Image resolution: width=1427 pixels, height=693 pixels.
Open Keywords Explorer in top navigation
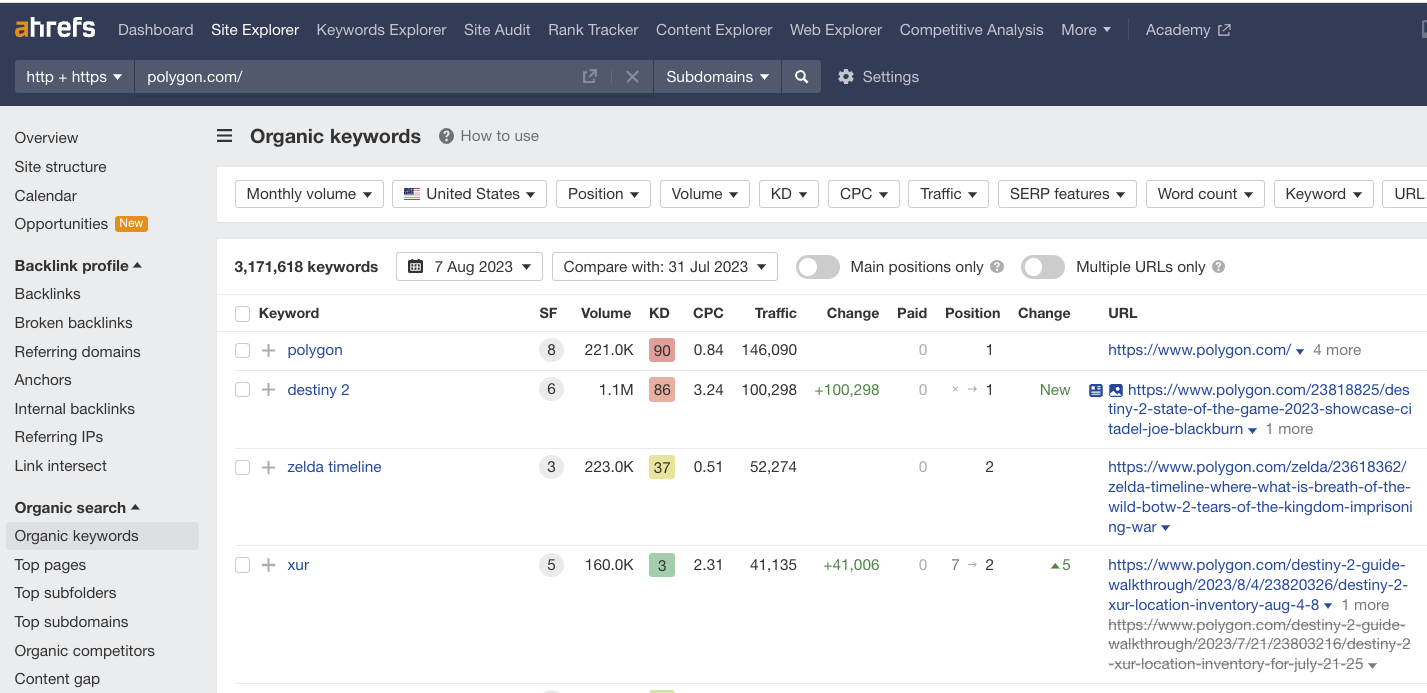(381, 30)
